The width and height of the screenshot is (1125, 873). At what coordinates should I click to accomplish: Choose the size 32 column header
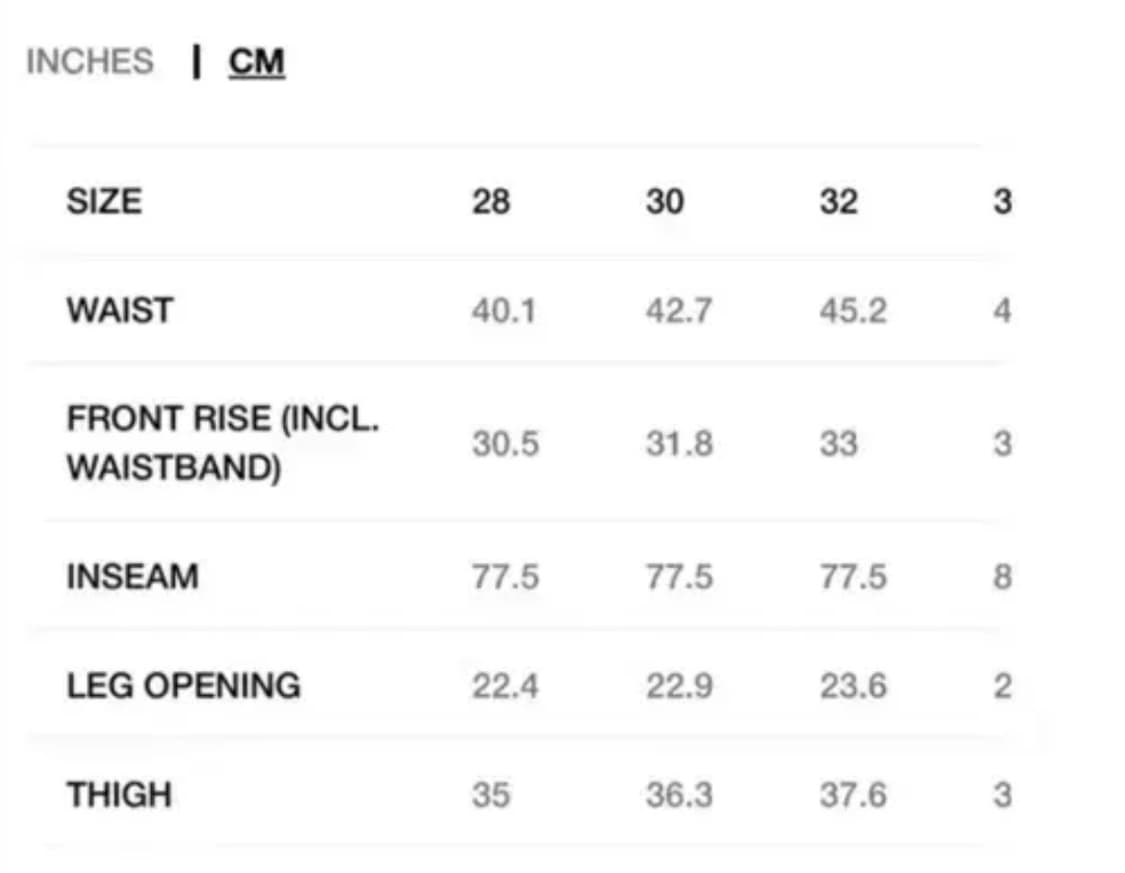coord(838,202)
